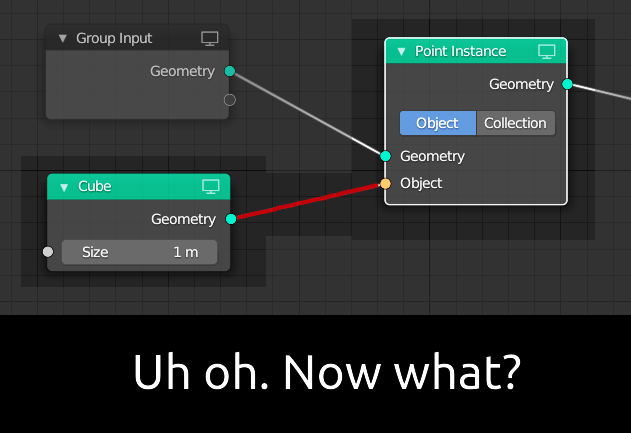Viewport: 631px width, 433px height.
Task: Click the Point Instance node monitor icon
Action: point(546,52)
